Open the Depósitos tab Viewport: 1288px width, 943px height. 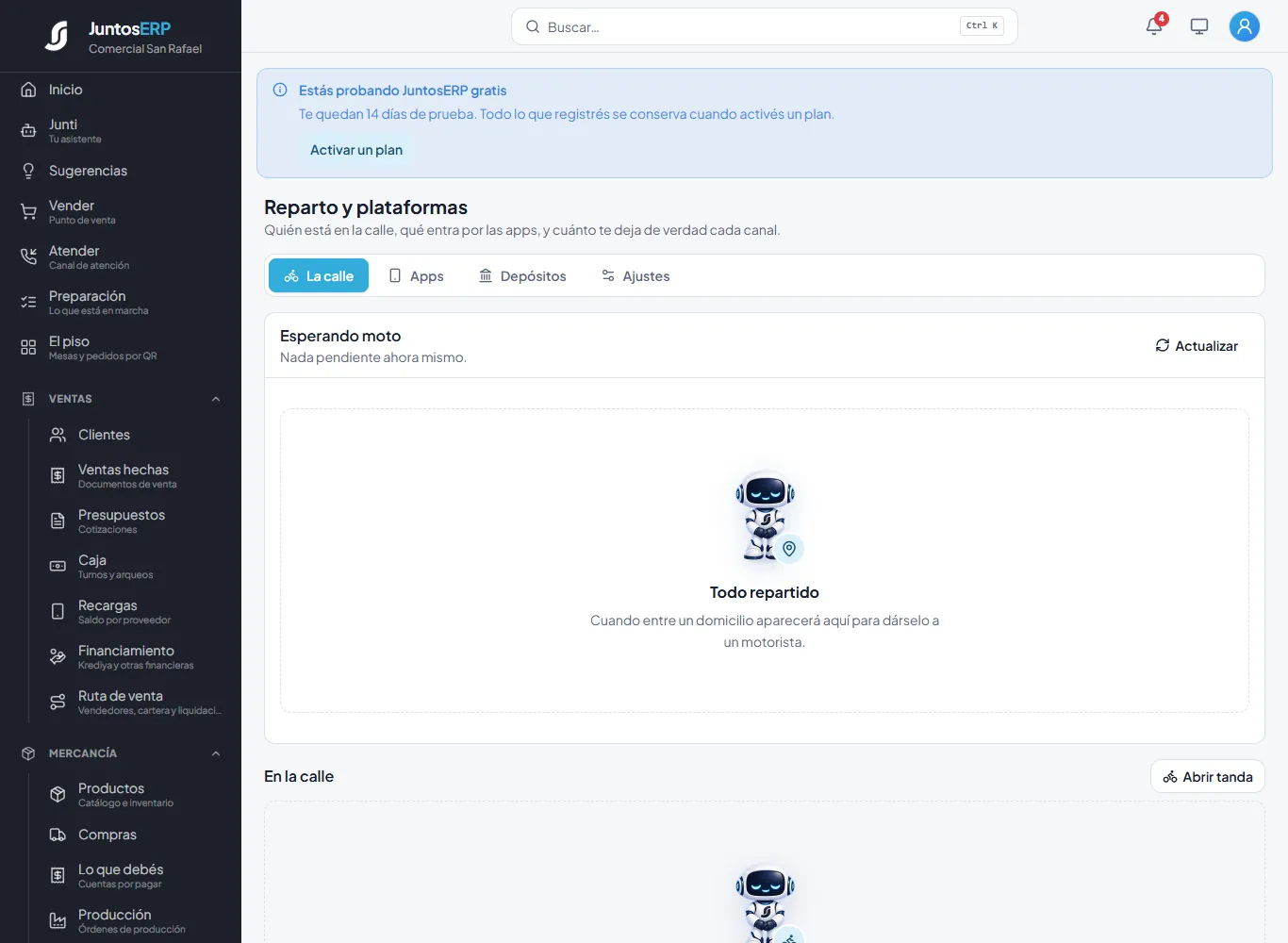pyautogui.click(x=522, y=275)
